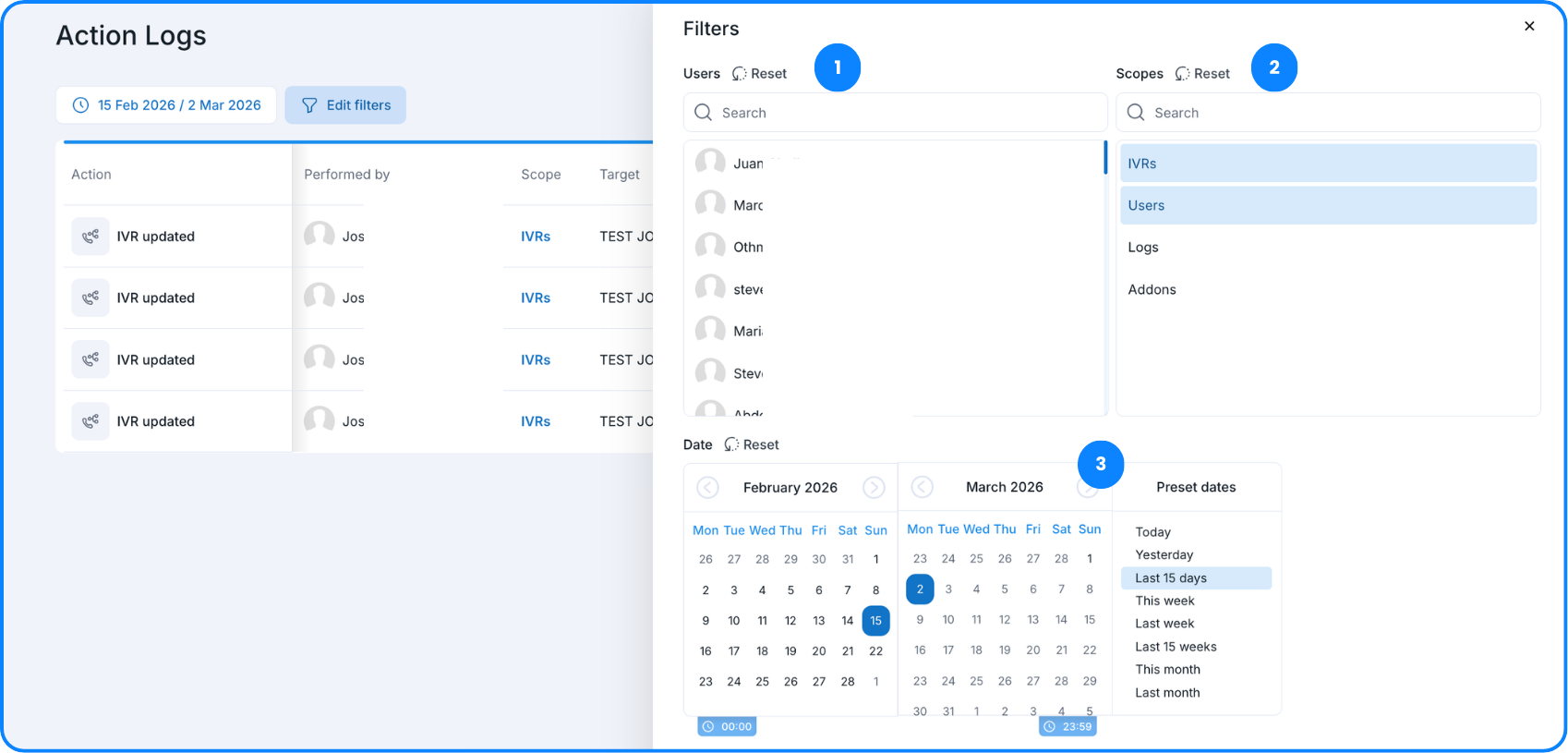
Task: Choose the This month preset
Action: 1167,670
